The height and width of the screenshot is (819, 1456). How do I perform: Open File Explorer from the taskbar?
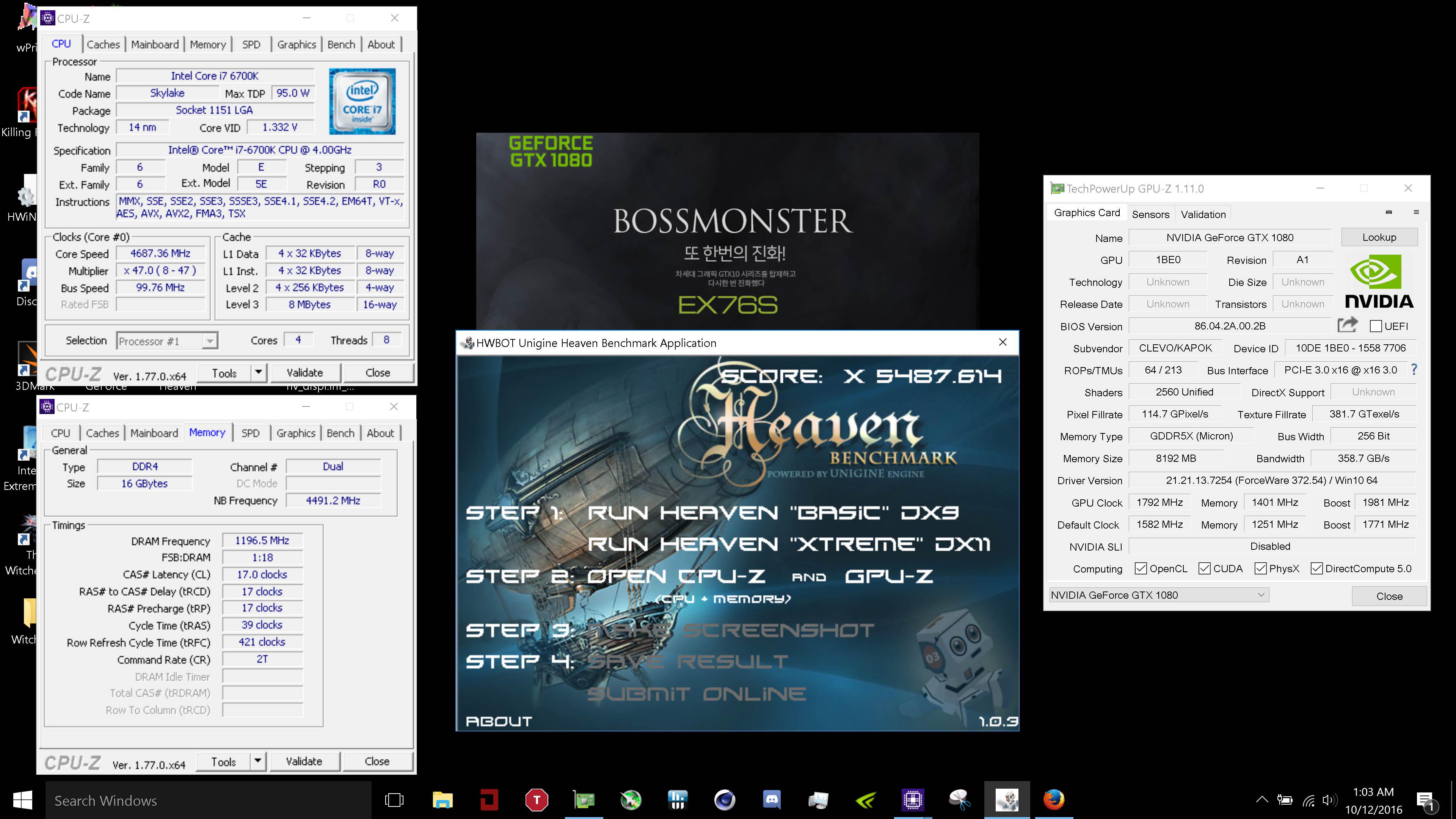442,800
